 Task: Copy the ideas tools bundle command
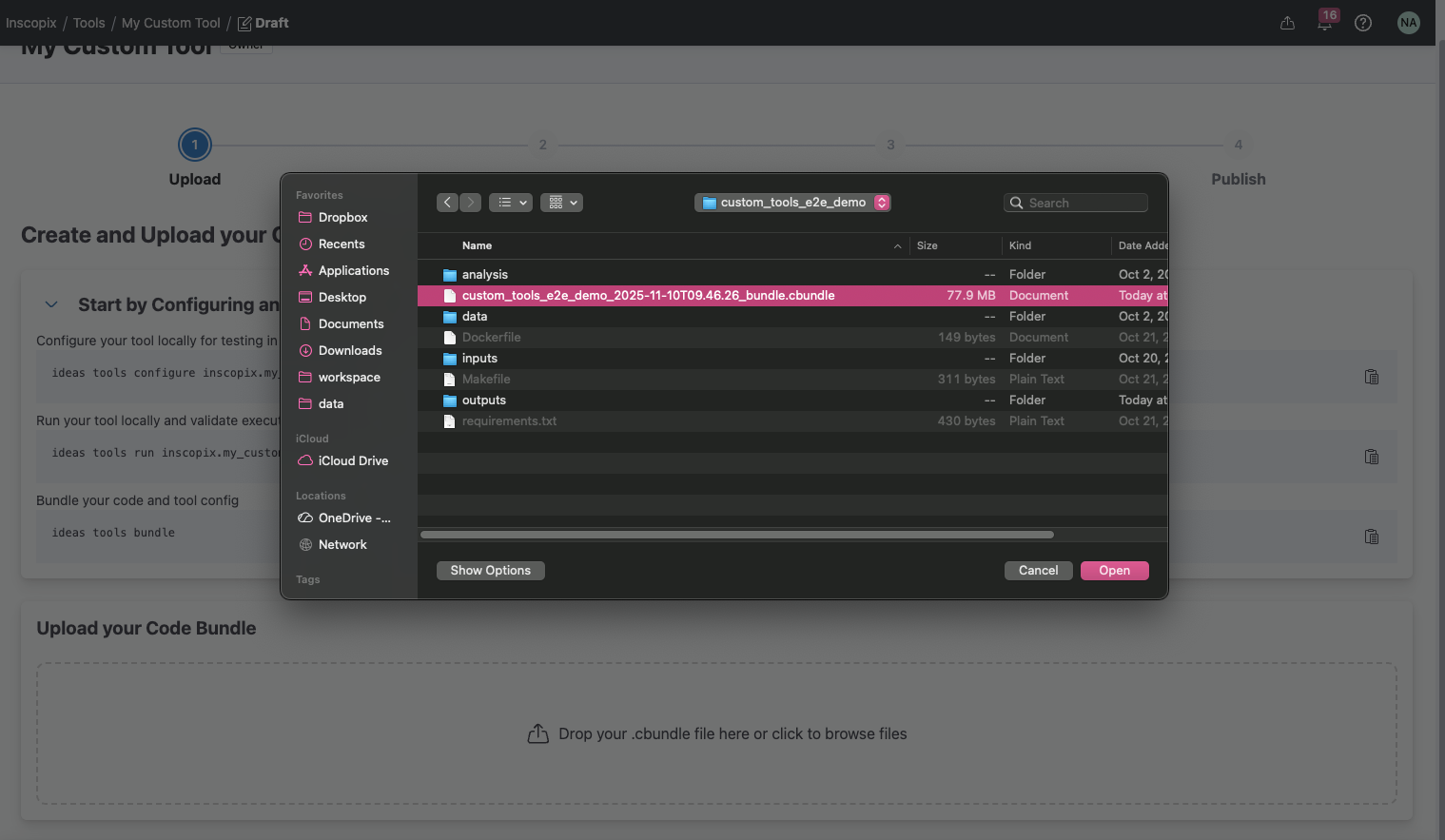click(1371, 537)
